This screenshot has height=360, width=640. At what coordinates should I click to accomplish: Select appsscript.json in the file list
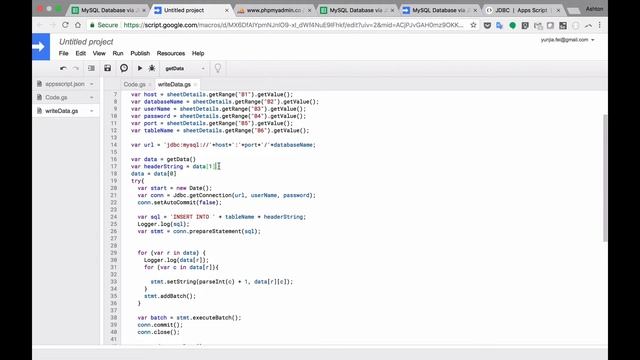66,84
